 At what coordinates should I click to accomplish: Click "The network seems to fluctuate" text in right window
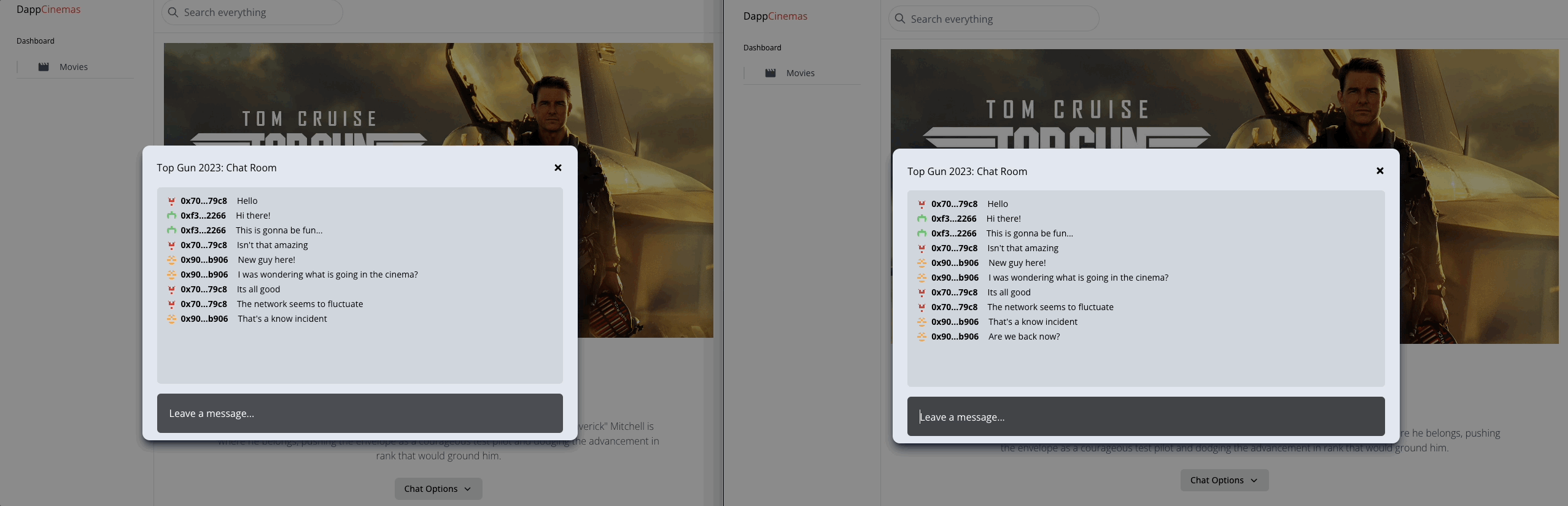click(1050, 307)
